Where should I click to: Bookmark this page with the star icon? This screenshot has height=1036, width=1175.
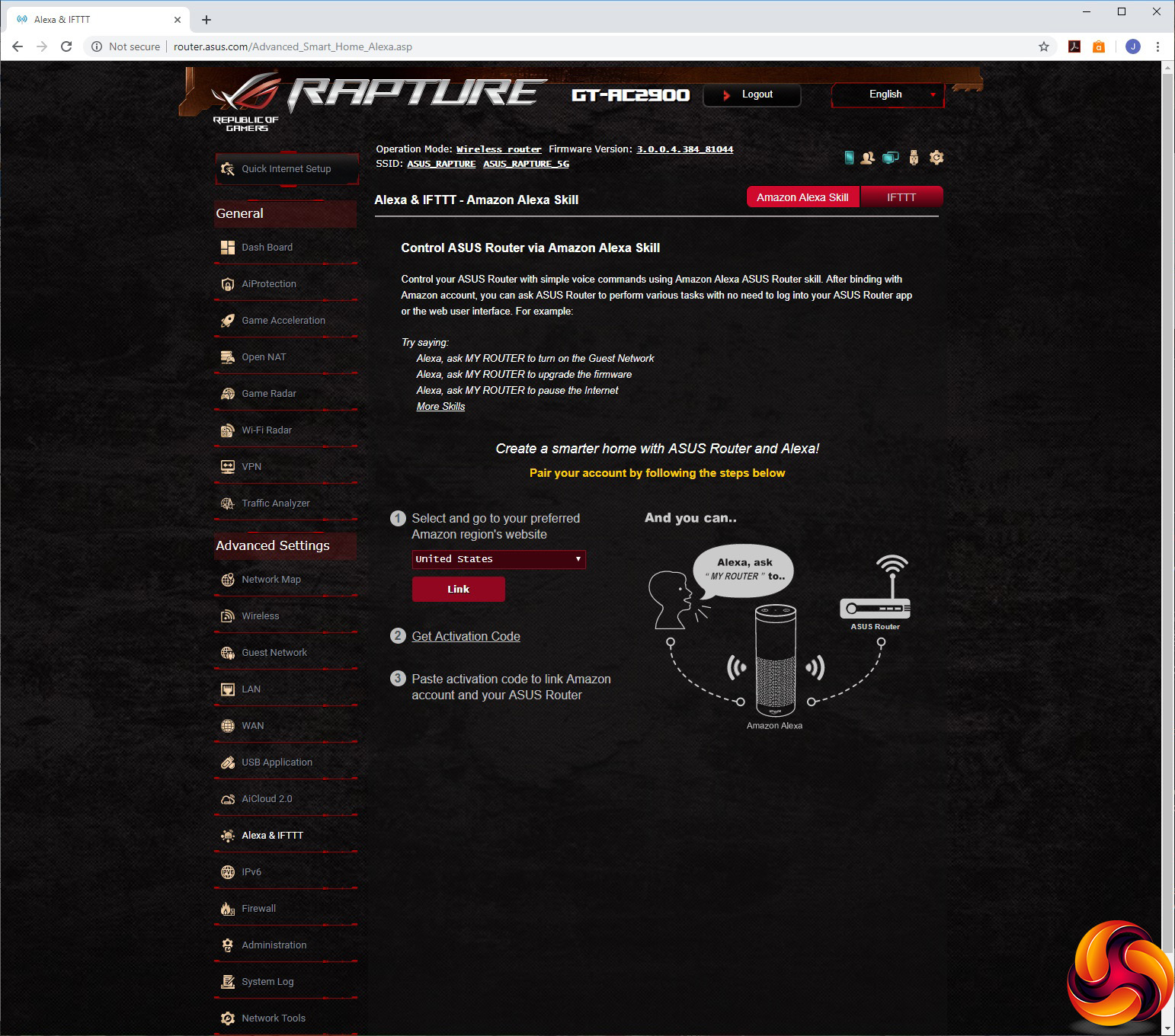click(x=1044, y=46)
